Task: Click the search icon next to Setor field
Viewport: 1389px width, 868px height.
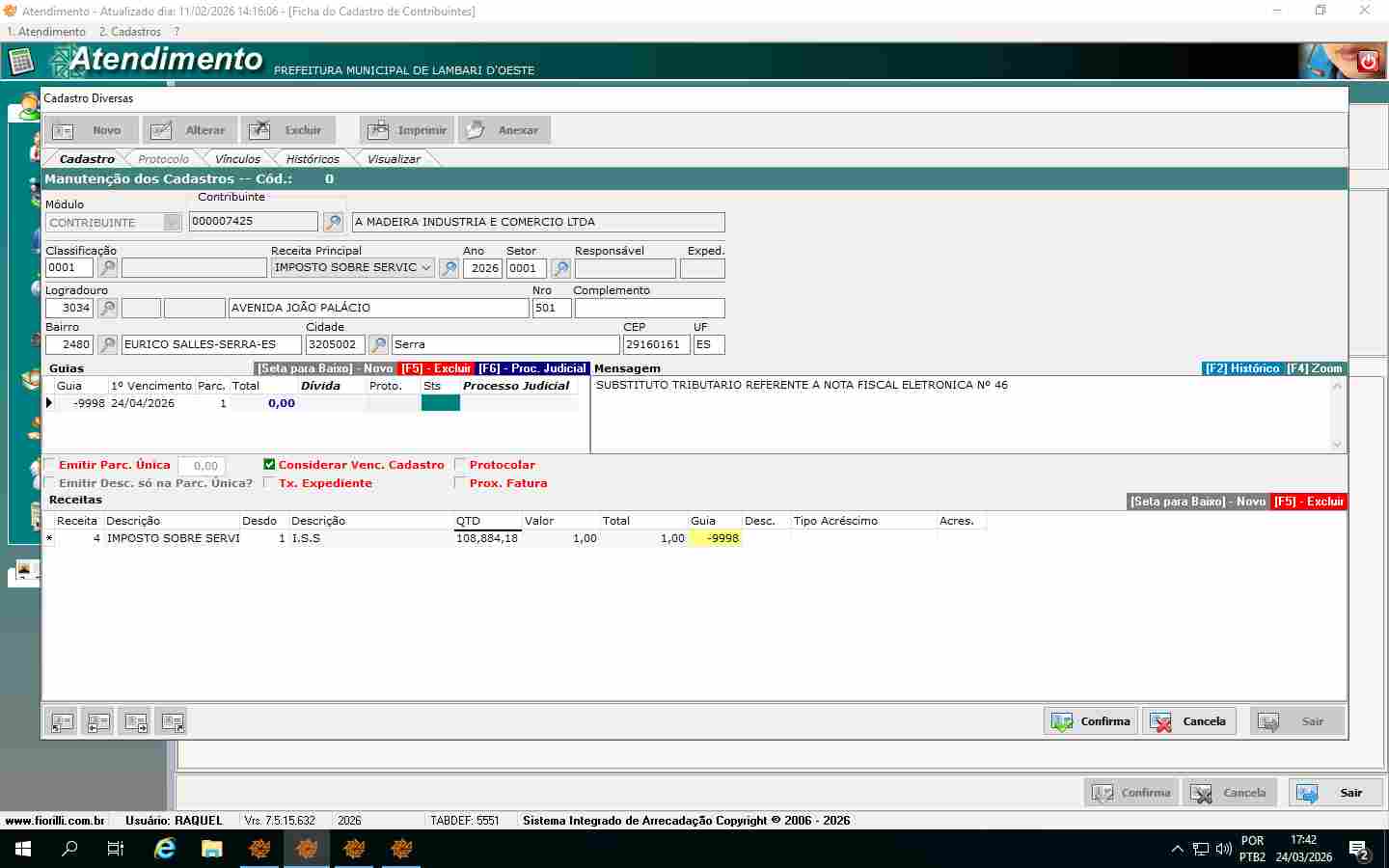Action: tap(560, 268)
